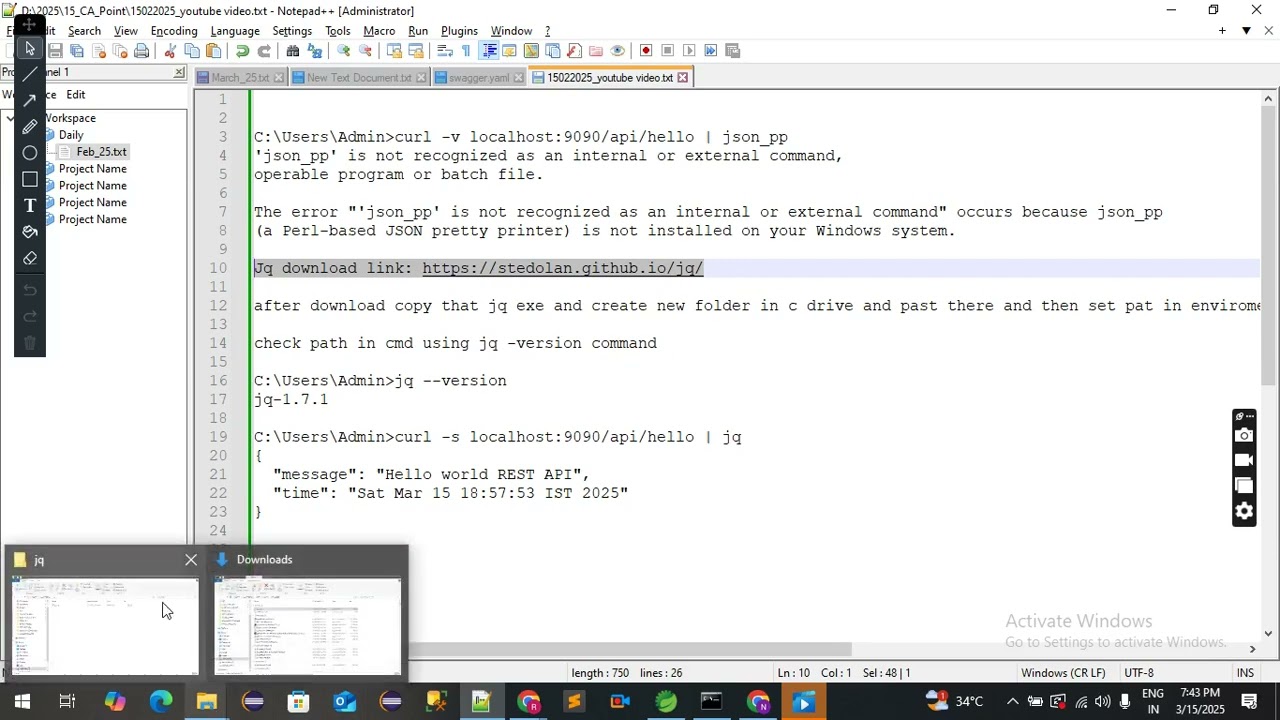The width and height of the screenshot is (1280, 720).
Task: Open the jq window thumbnail preview
Action: (105, 626)
